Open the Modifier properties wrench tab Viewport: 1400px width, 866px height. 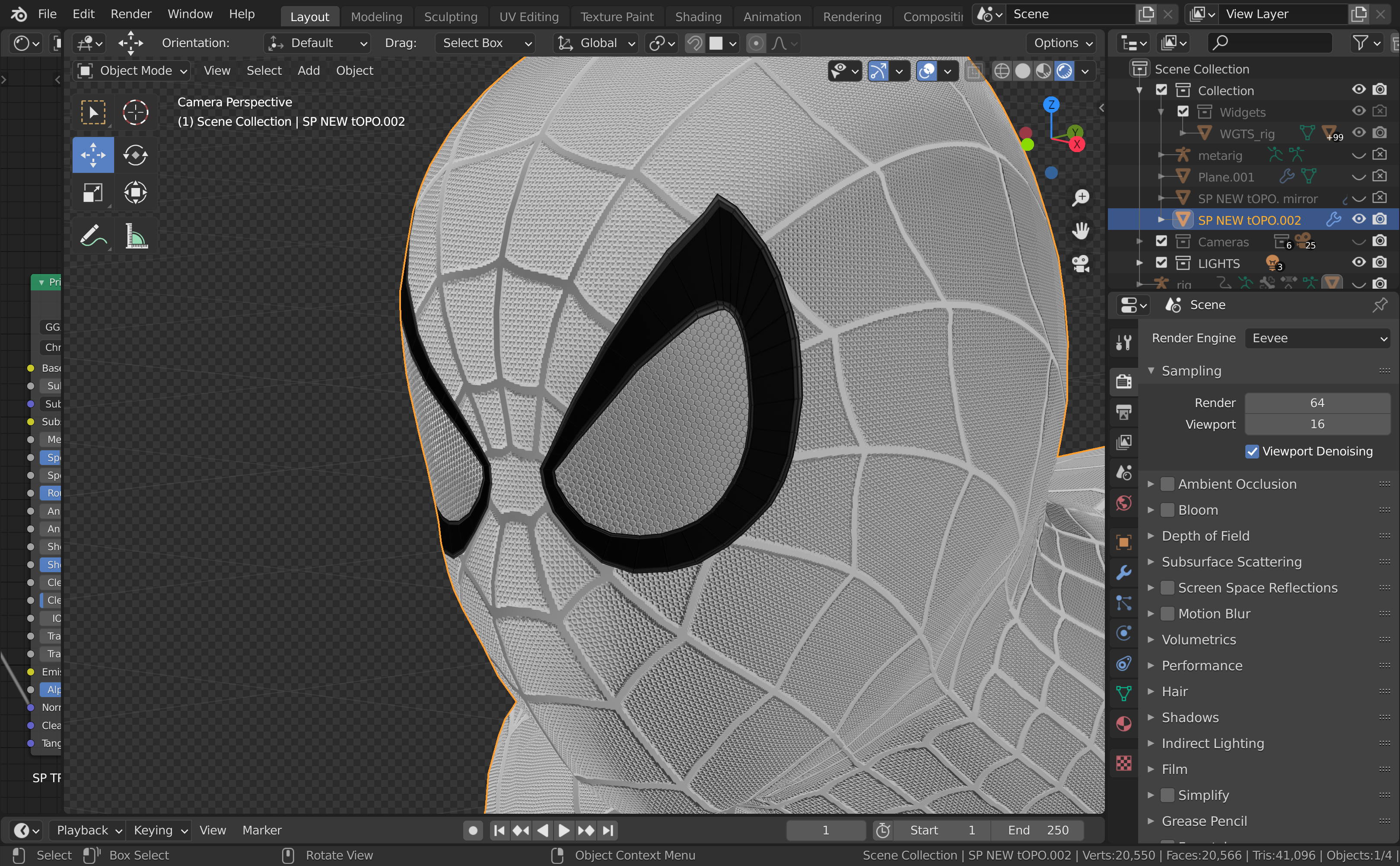(1123, 573)
